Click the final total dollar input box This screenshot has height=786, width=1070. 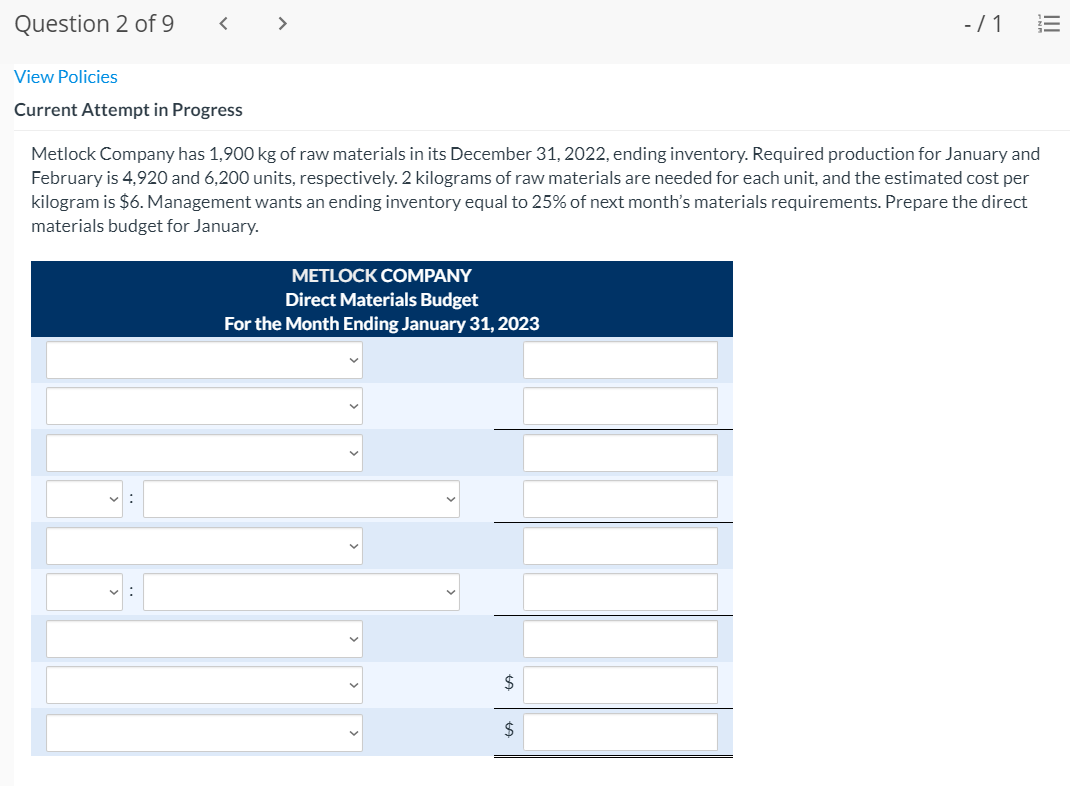point(619,732)
